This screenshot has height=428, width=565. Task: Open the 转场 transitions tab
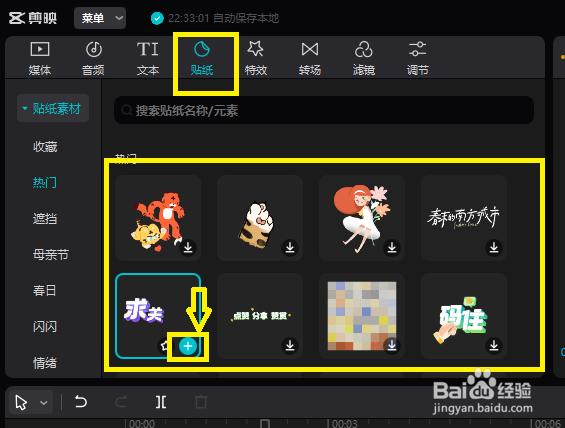pyautogui.click(x=310, y=58)
